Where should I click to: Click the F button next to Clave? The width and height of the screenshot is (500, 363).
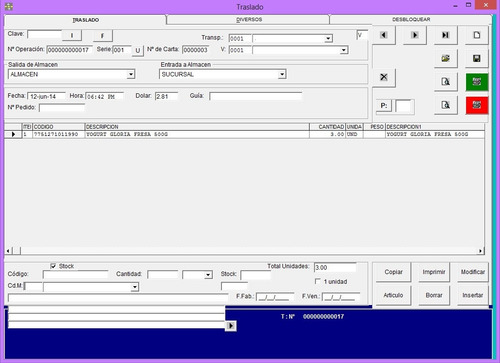tap(102, 35)
